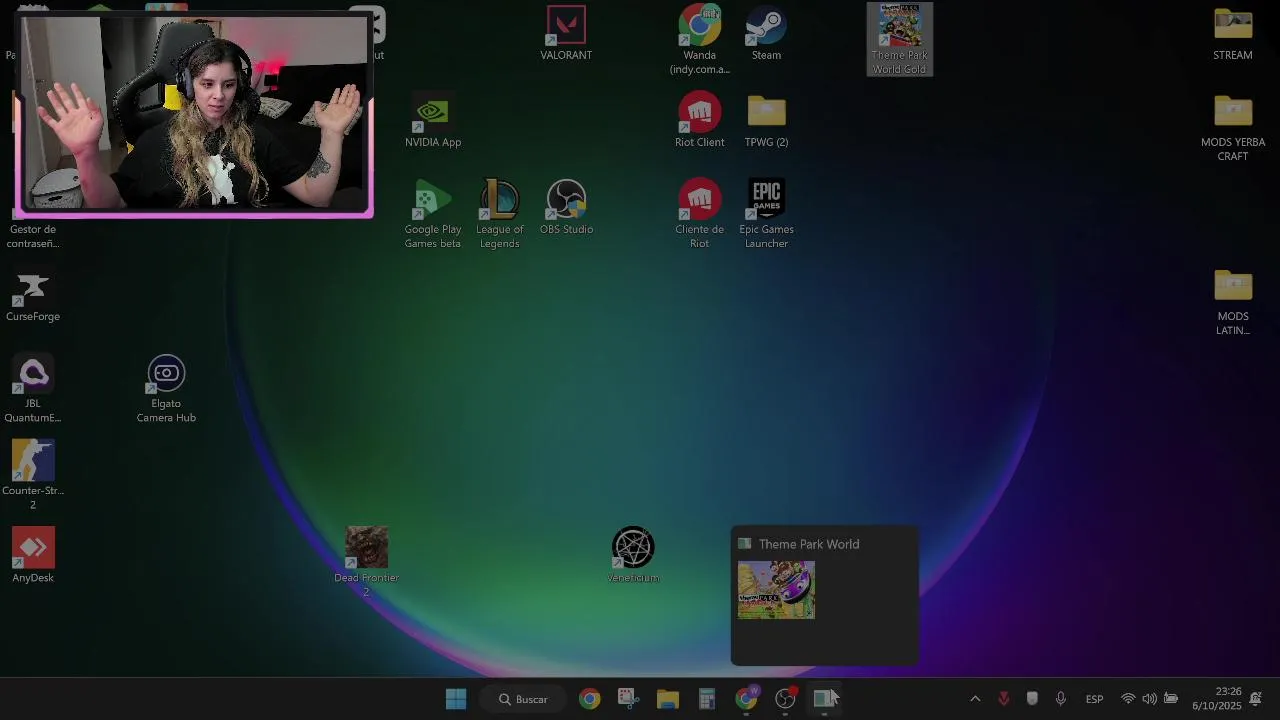Open Google Chrome from the taskbar

coord(589,699)
